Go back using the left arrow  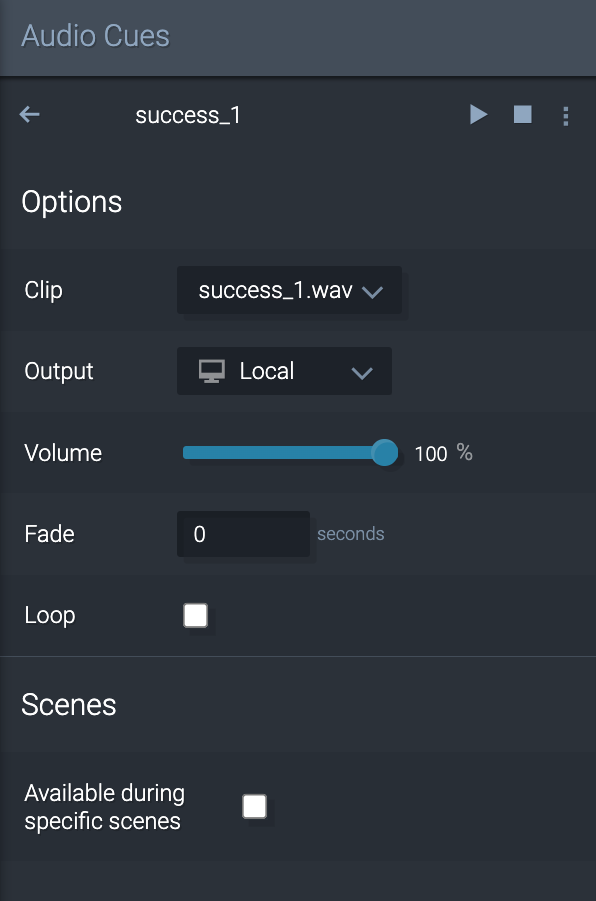point(29,115)
